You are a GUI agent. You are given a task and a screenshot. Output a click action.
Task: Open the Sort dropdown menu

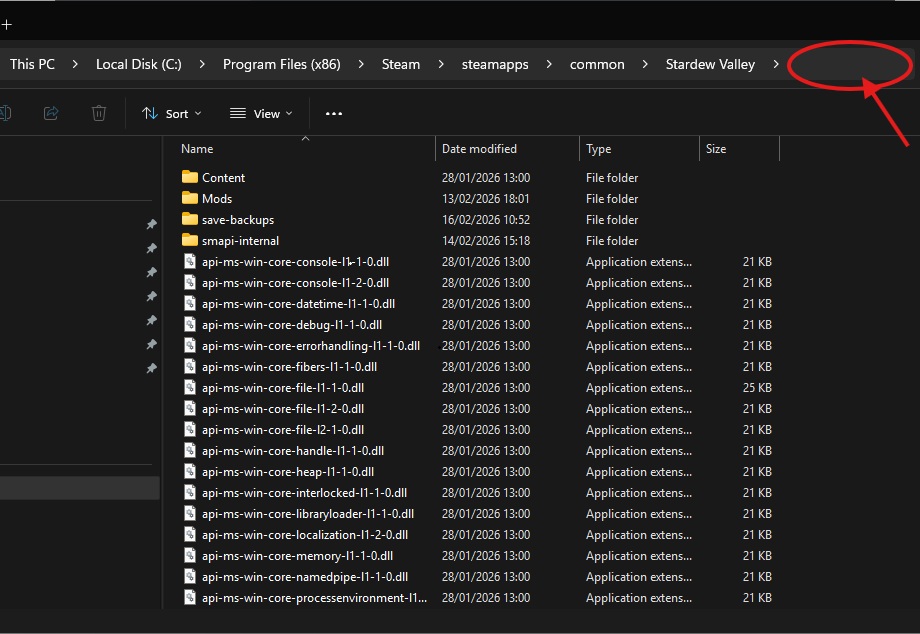172,114
